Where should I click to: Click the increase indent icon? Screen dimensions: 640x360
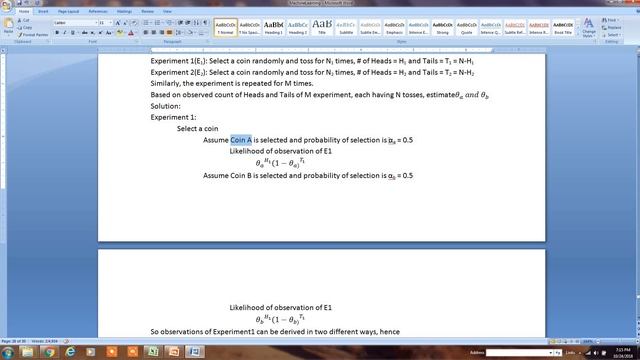[x=188, y=23]
